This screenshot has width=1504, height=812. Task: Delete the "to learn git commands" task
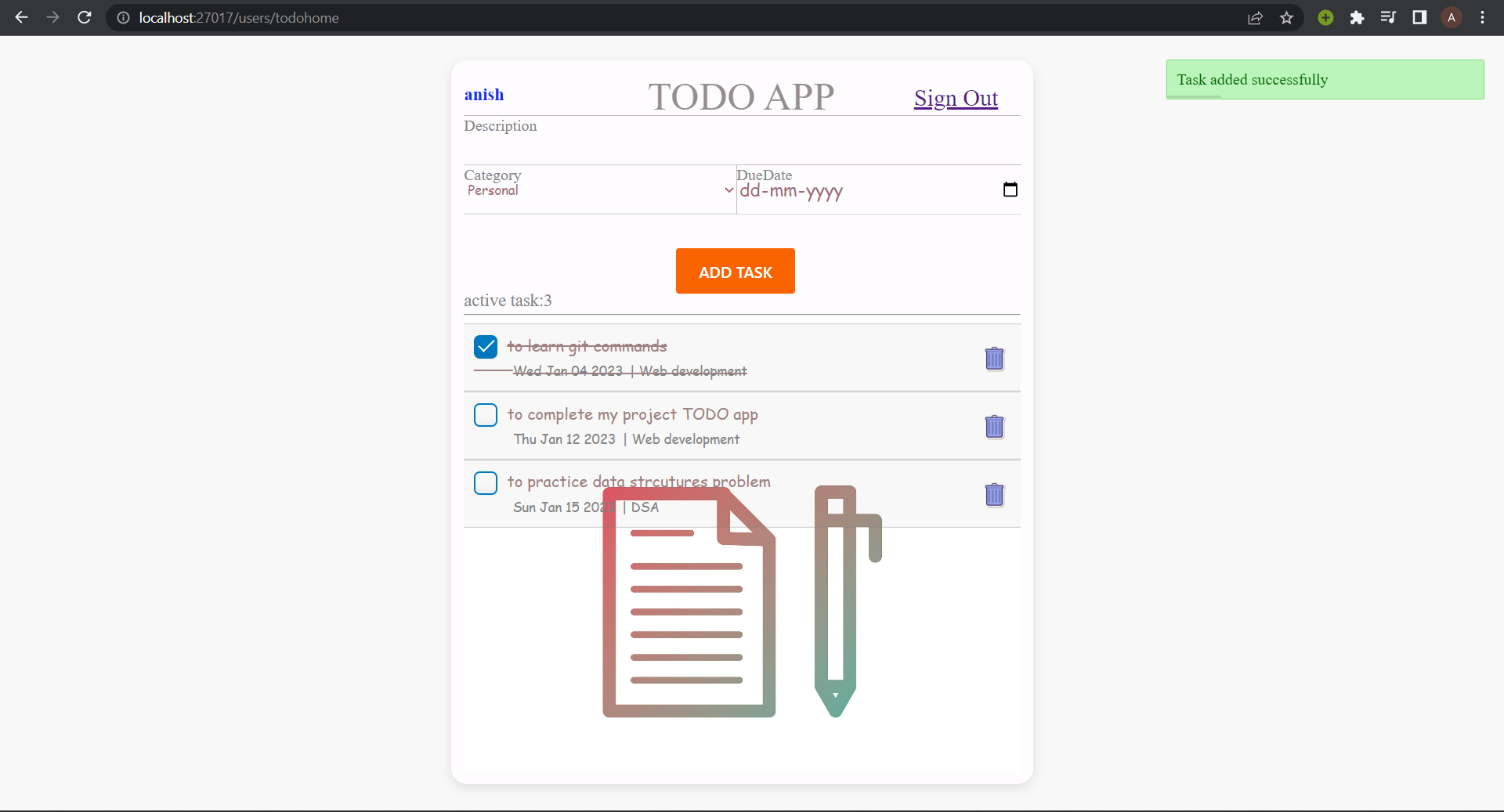click(993, 359)
